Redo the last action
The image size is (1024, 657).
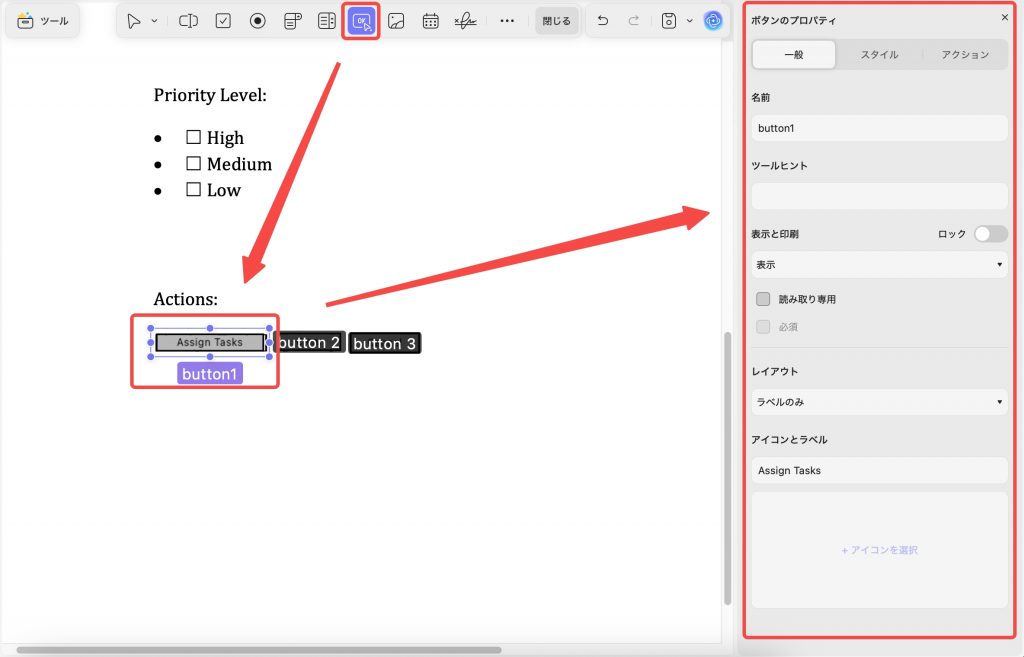[633, 21]
